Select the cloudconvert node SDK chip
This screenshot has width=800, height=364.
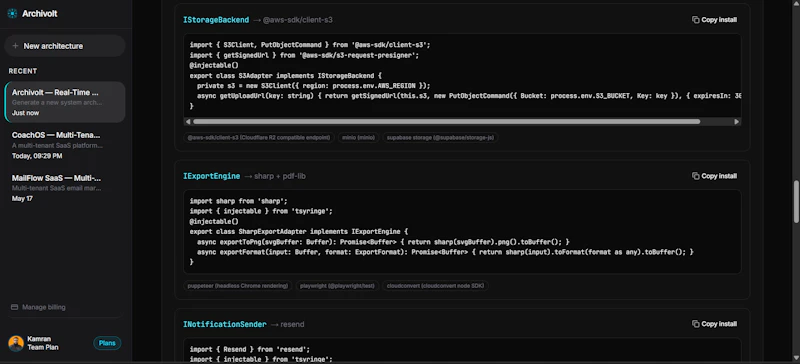click(x=436, y=286)
